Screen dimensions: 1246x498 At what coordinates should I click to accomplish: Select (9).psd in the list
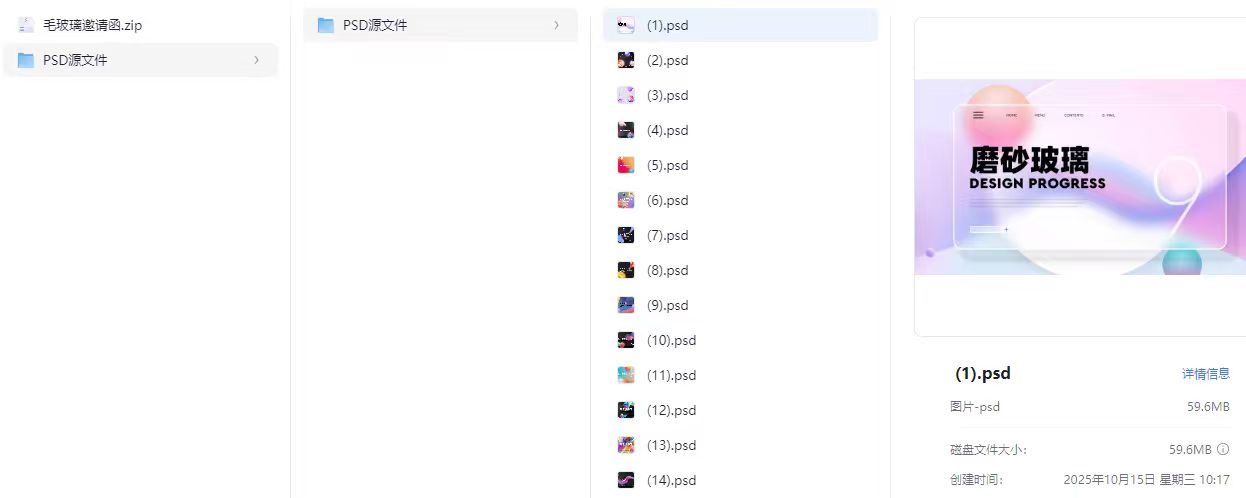[x=740, y=305]
